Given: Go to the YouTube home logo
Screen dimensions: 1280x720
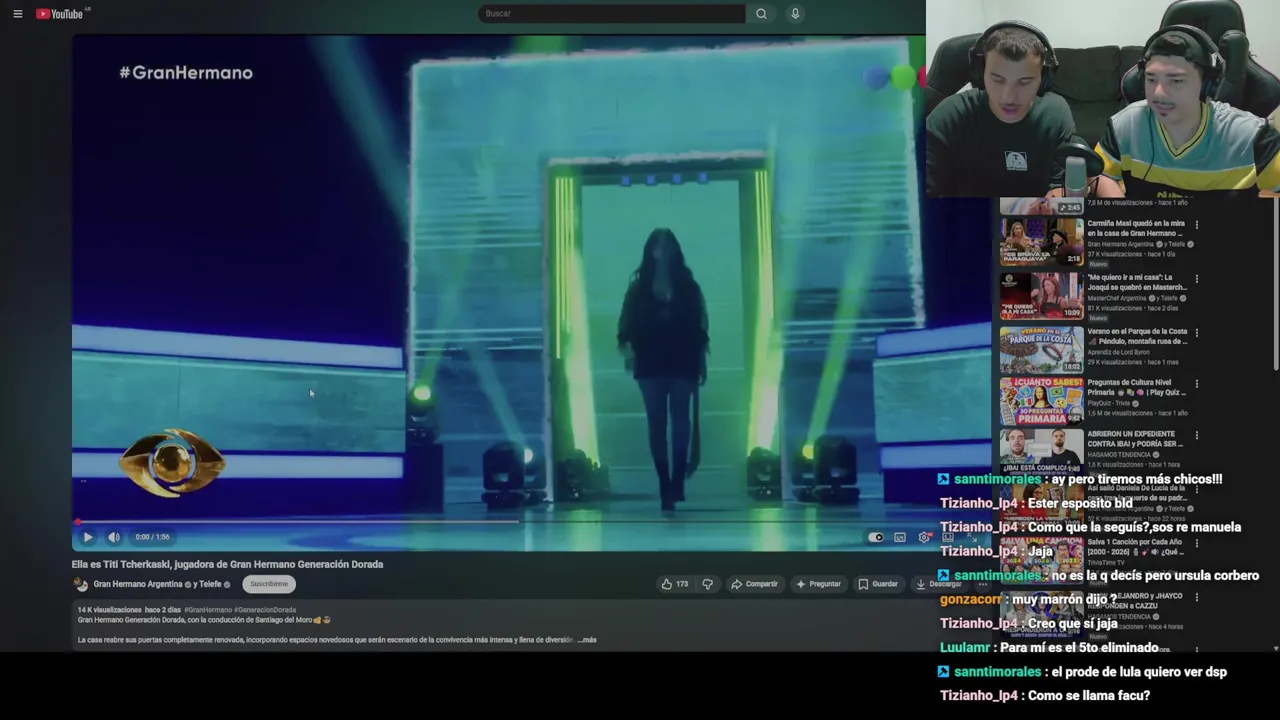Looking at the screenshot, I should (60, 14).
